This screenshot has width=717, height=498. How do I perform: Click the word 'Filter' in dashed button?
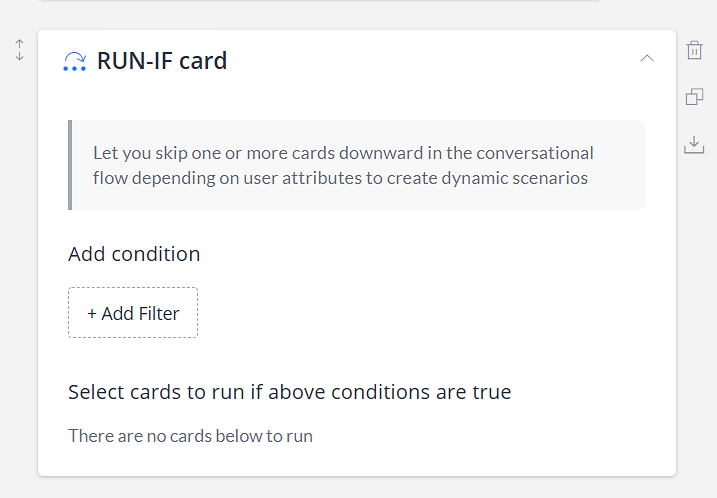pyautogui.click(x=159, y=314)
